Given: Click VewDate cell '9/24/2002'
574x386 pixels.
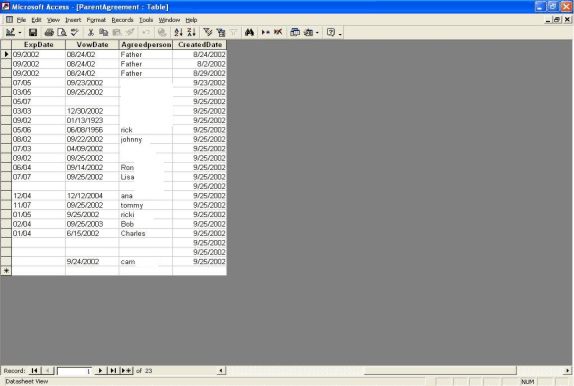Looking at the screenshot, I should click(x=92, y=261).
